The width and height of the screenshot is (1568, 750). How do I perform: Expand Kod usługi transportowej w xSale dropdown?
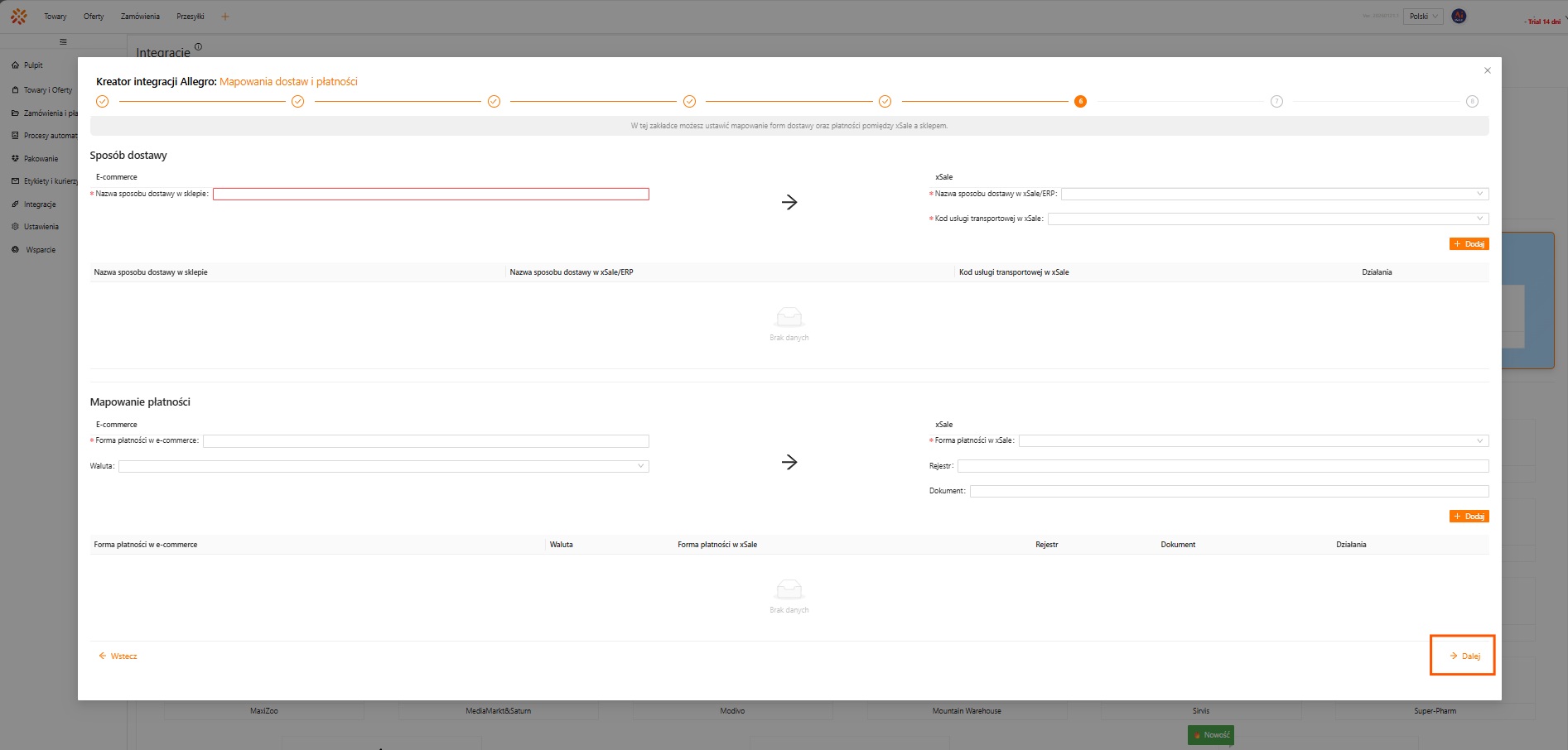(1267, 219)
